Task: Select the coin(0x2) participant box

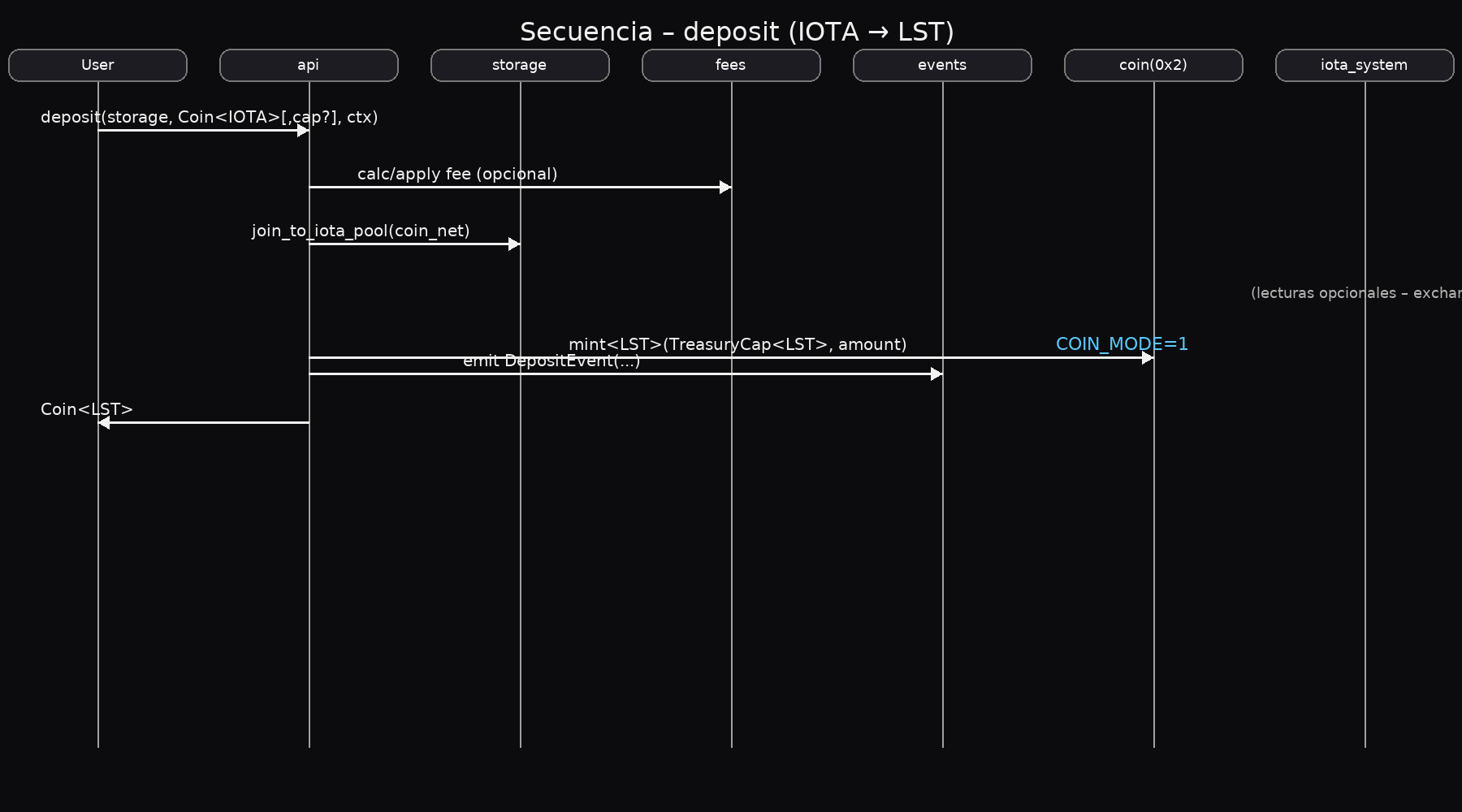Action: (x=1153, y=65)
